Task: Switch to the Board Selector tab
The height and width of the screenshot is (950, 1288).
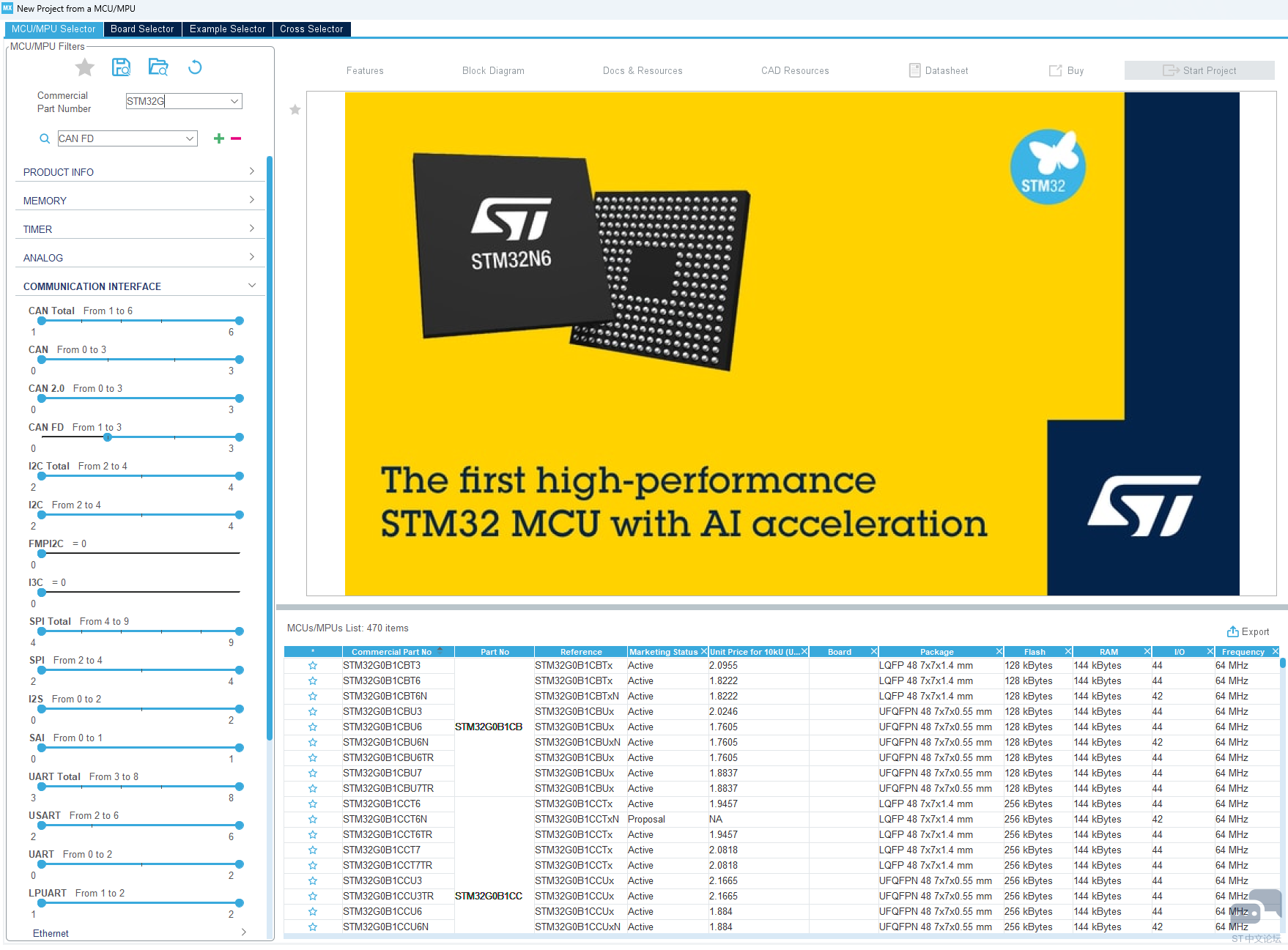Action: [142, 29]
